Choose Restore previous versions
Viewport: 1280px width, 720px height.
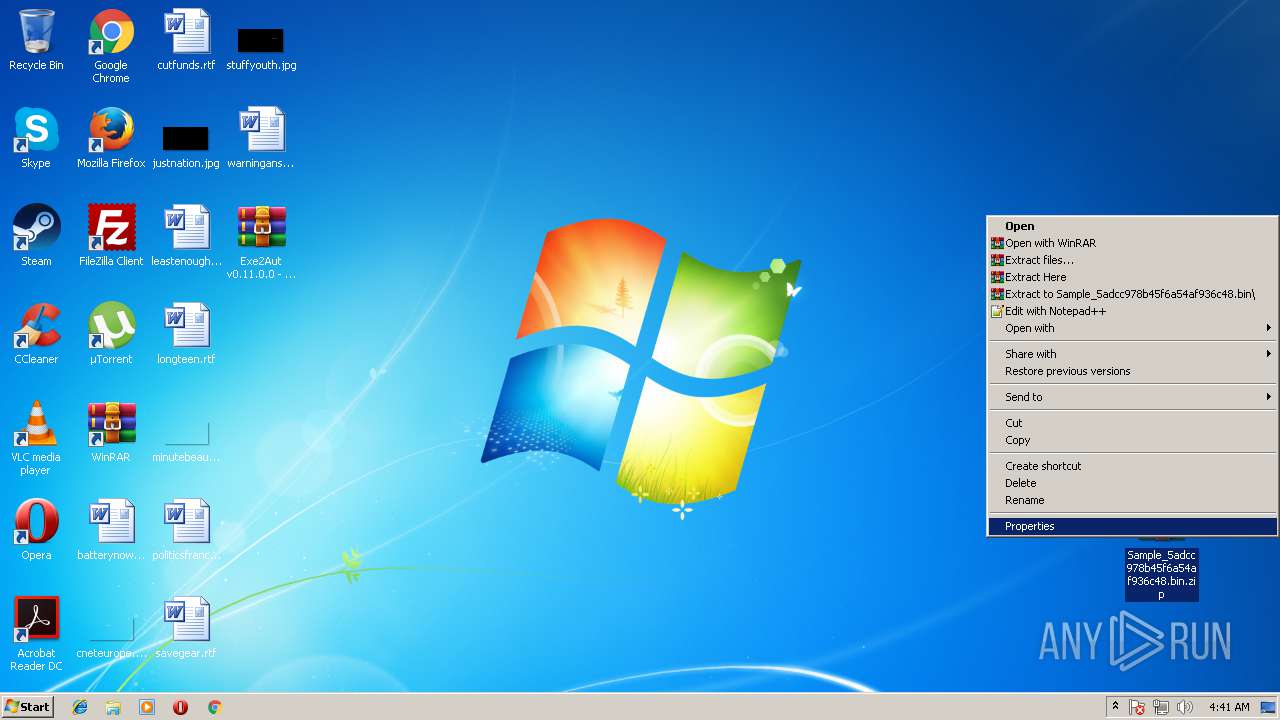(x=1132, y=371)
